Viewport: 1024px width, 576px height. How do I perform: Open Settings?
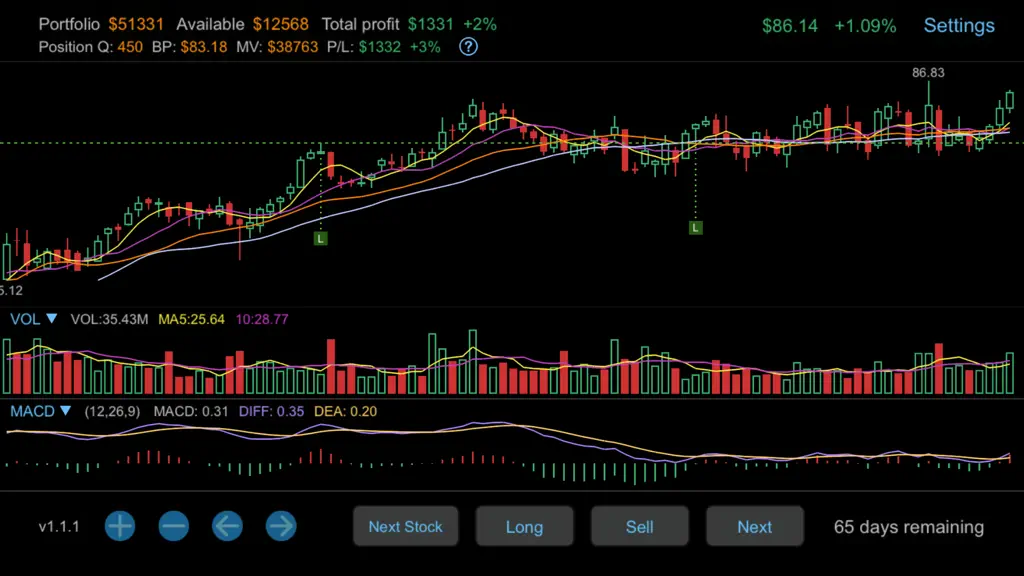point(959,25)
